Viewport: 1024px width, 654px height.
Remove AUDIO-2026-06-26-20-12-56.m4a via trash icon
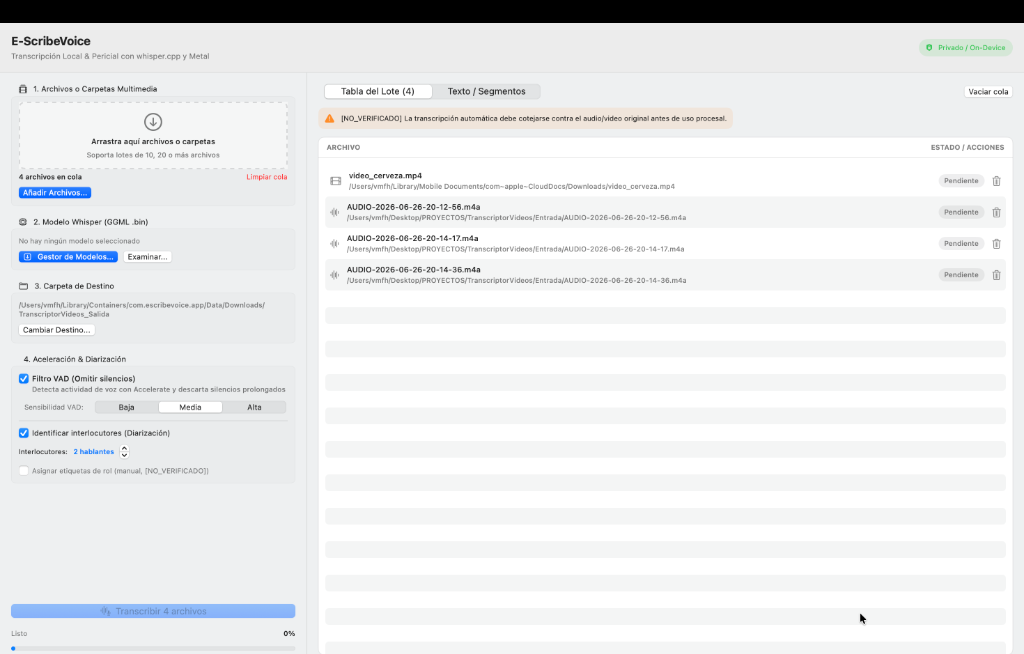pos(996,212)
